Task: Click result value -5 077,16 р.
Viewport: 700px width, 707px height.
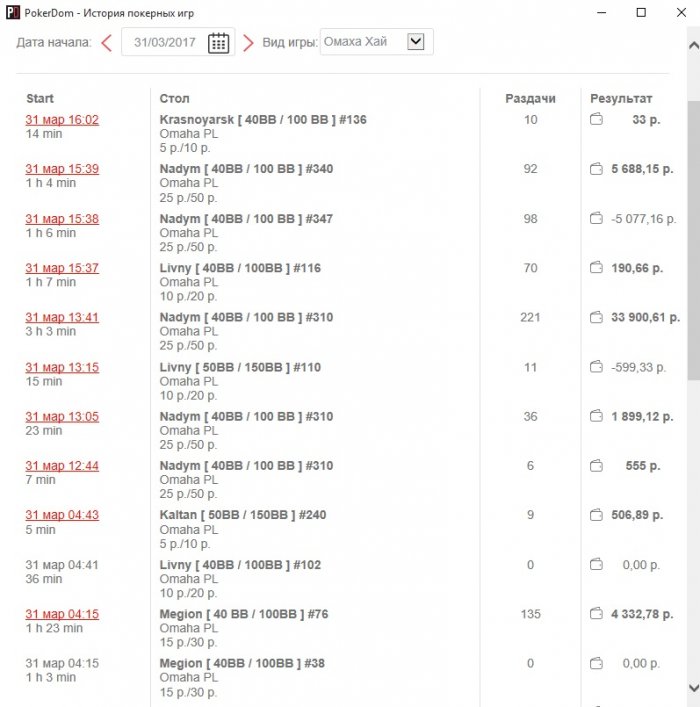Action: point(644,219)
